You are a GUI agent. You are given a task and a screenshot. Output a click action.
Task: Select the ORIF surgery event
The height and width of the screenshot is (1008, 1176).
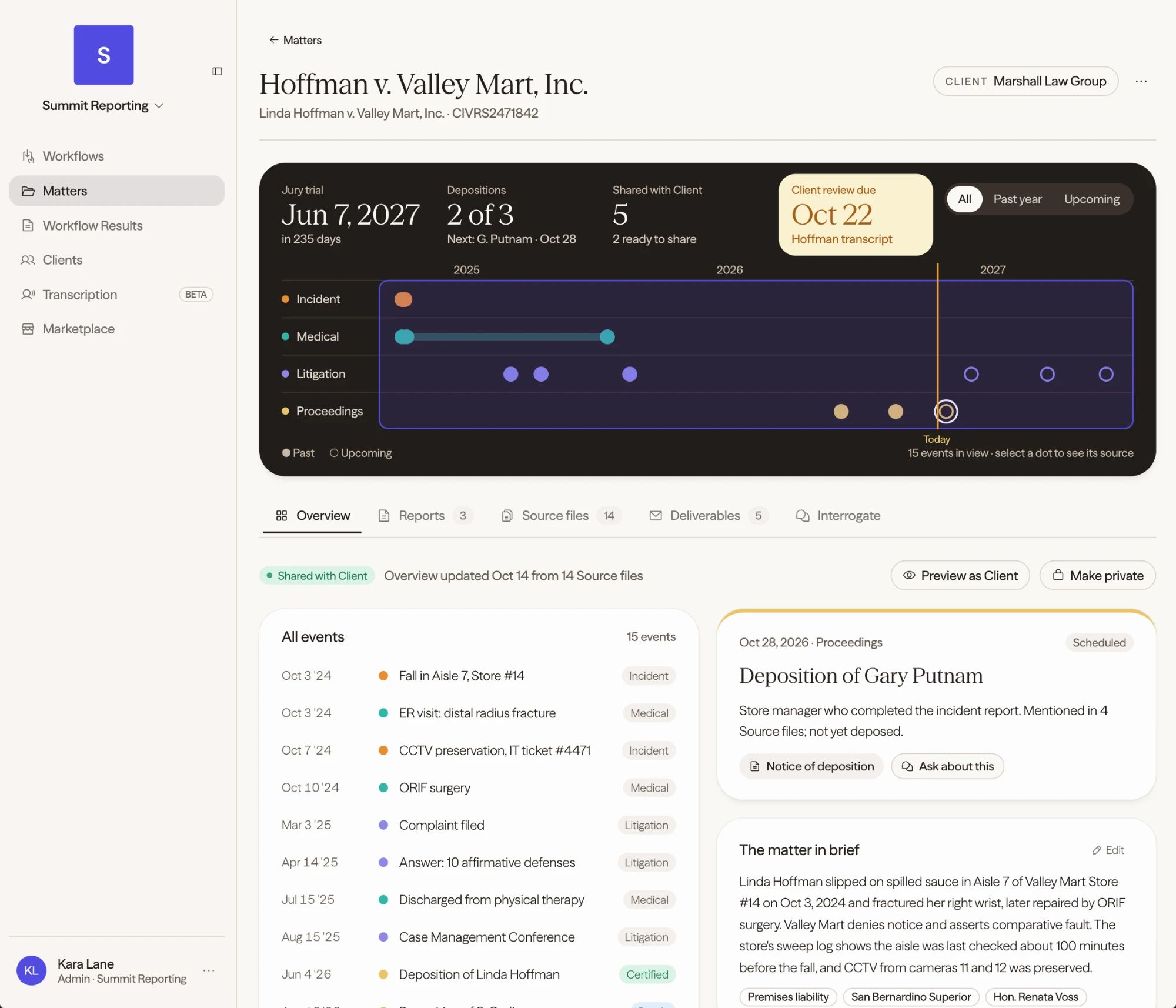(479, 788)
